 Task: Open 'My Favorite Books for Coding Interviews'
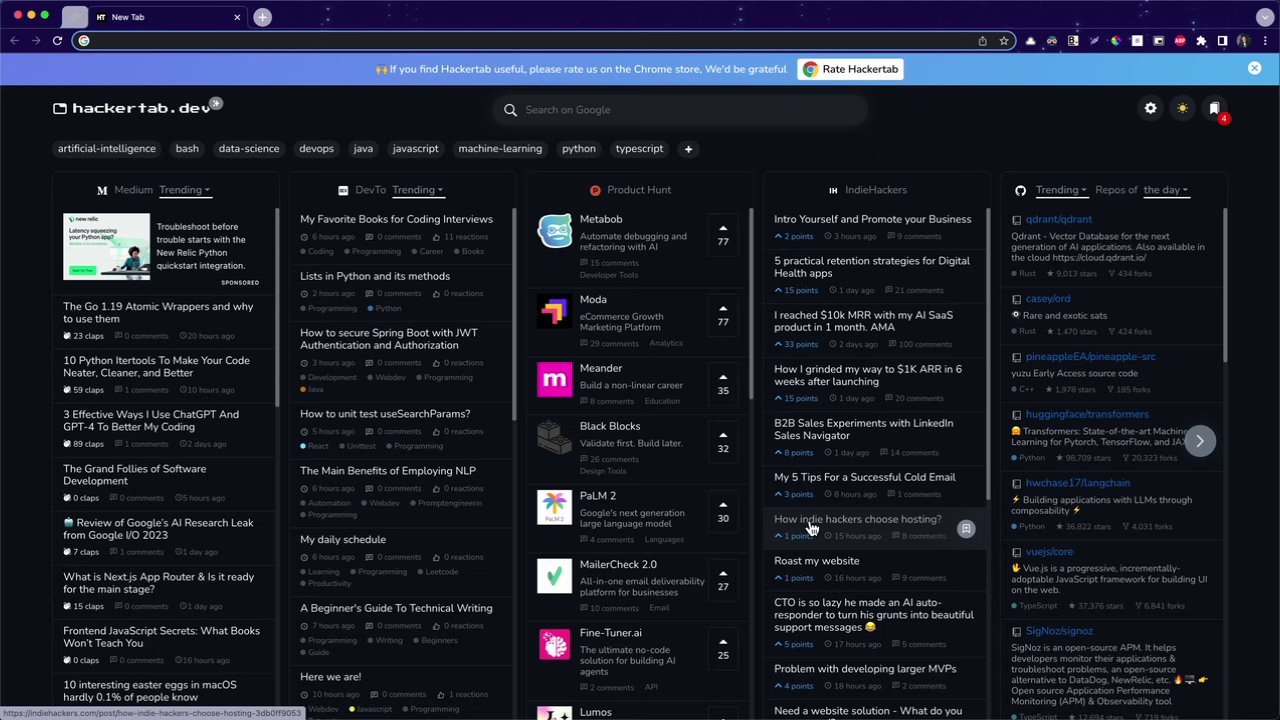pyautogui.click(x=396, y=219)
